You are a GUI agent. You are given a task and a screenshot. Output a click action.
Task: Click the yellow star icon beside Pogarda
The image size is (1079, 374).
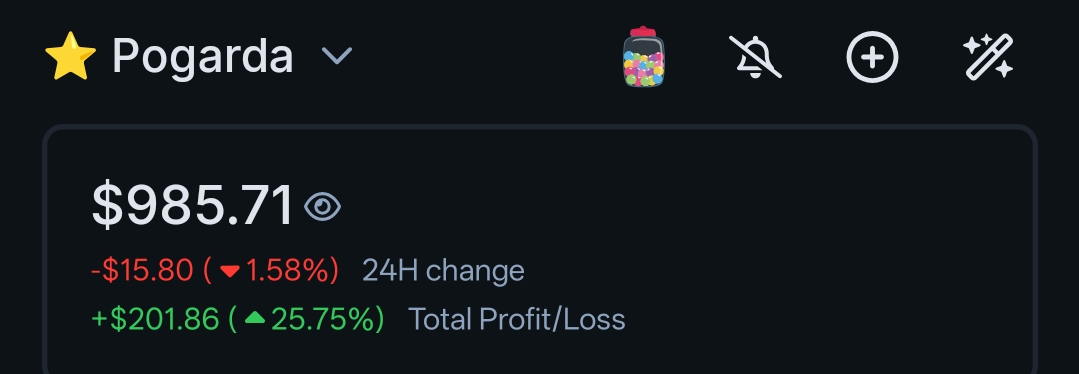pos(70,56)
